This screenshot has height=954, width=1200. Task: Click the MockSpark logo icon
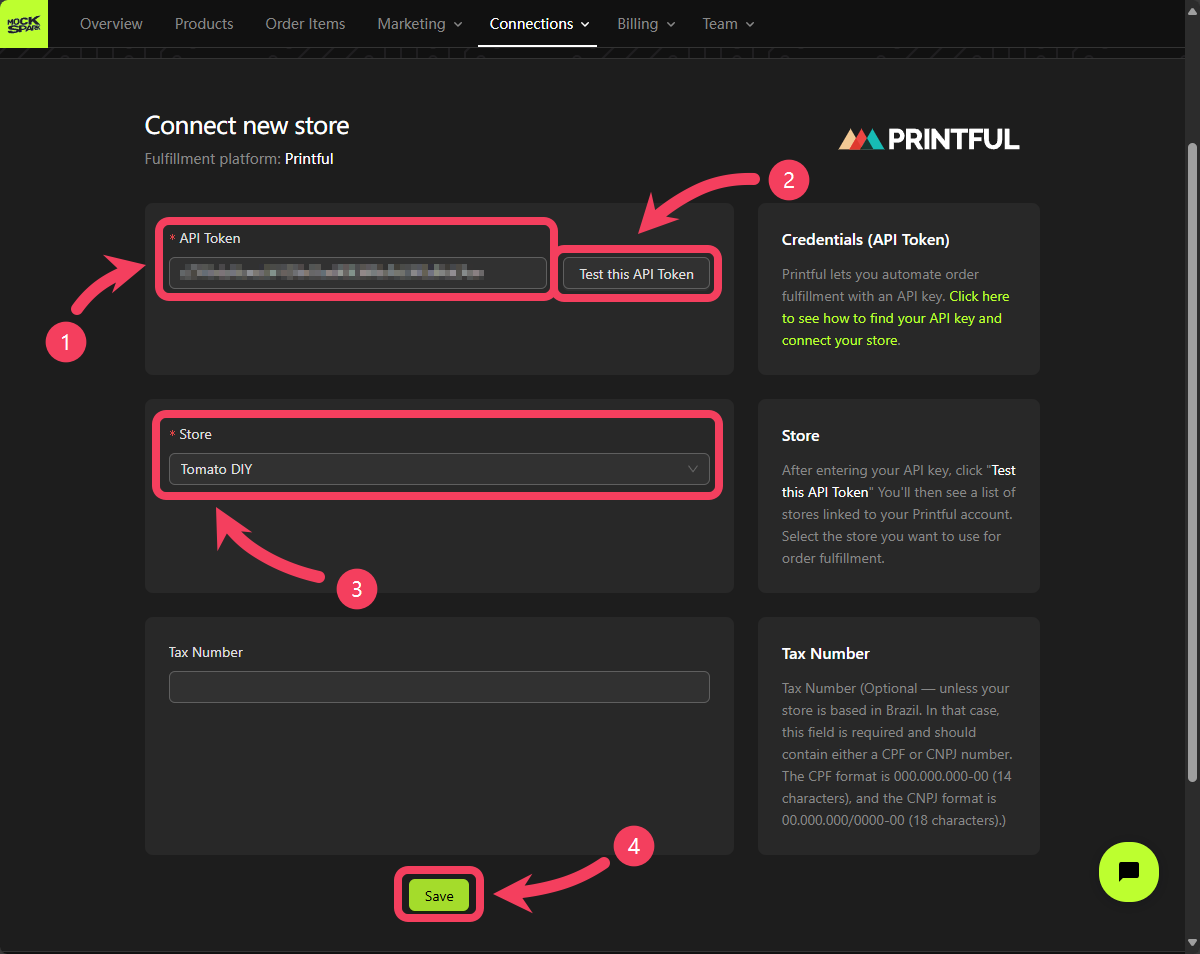tap(24, 24)
